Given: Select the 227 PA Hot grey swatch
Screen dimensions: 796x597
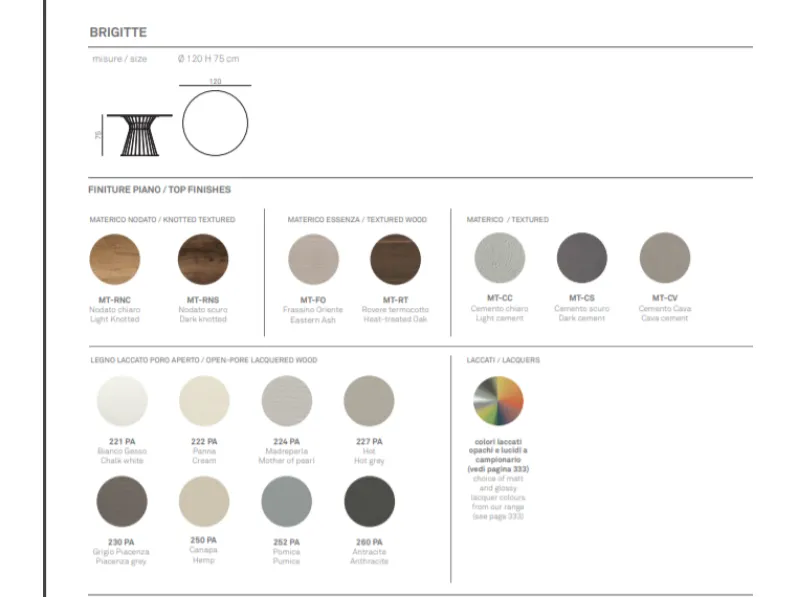Looking at the screenshot, I should [369, 401].
